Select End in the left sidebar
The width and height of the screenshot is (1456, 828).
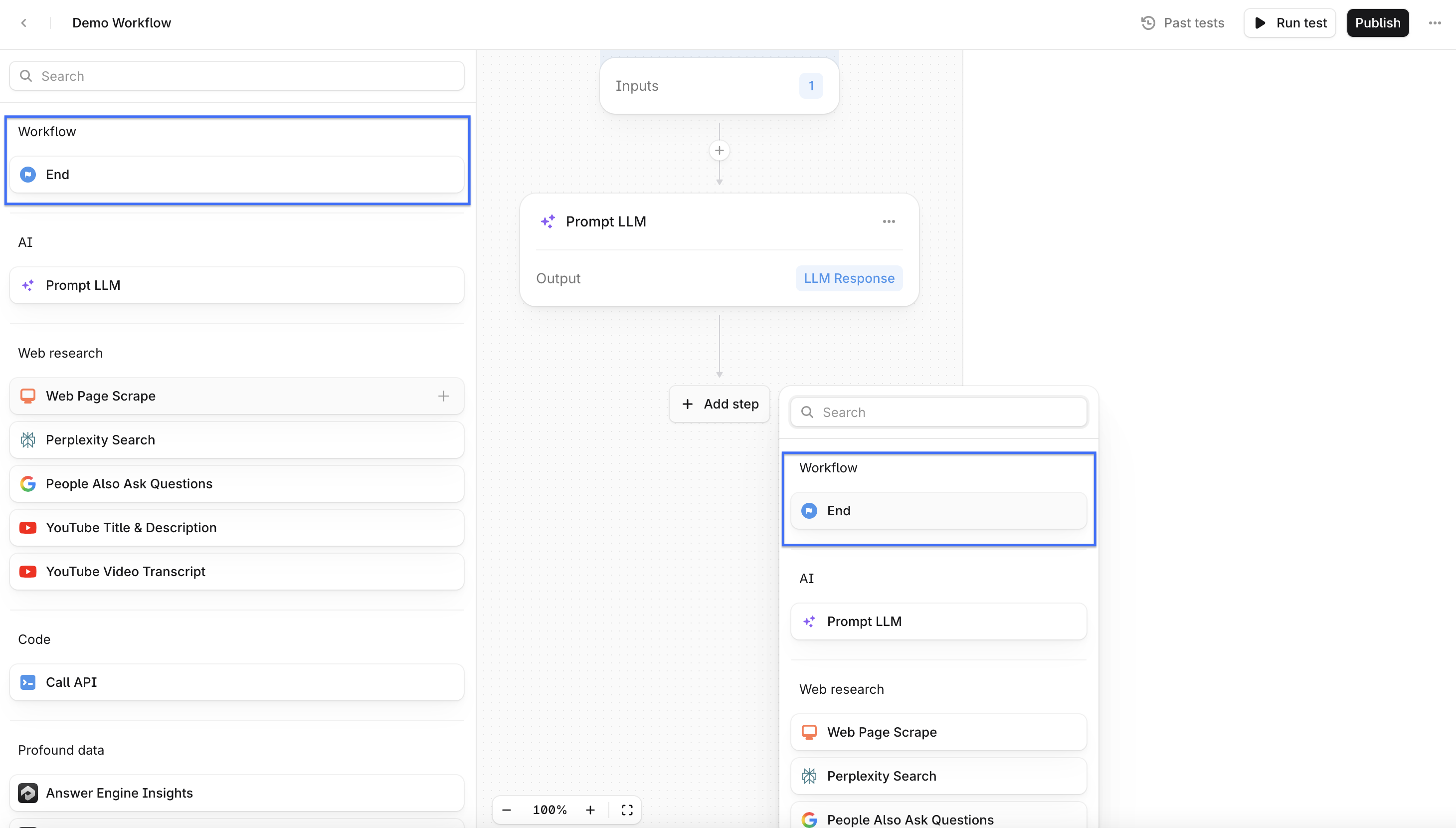(x=236, y=175)
